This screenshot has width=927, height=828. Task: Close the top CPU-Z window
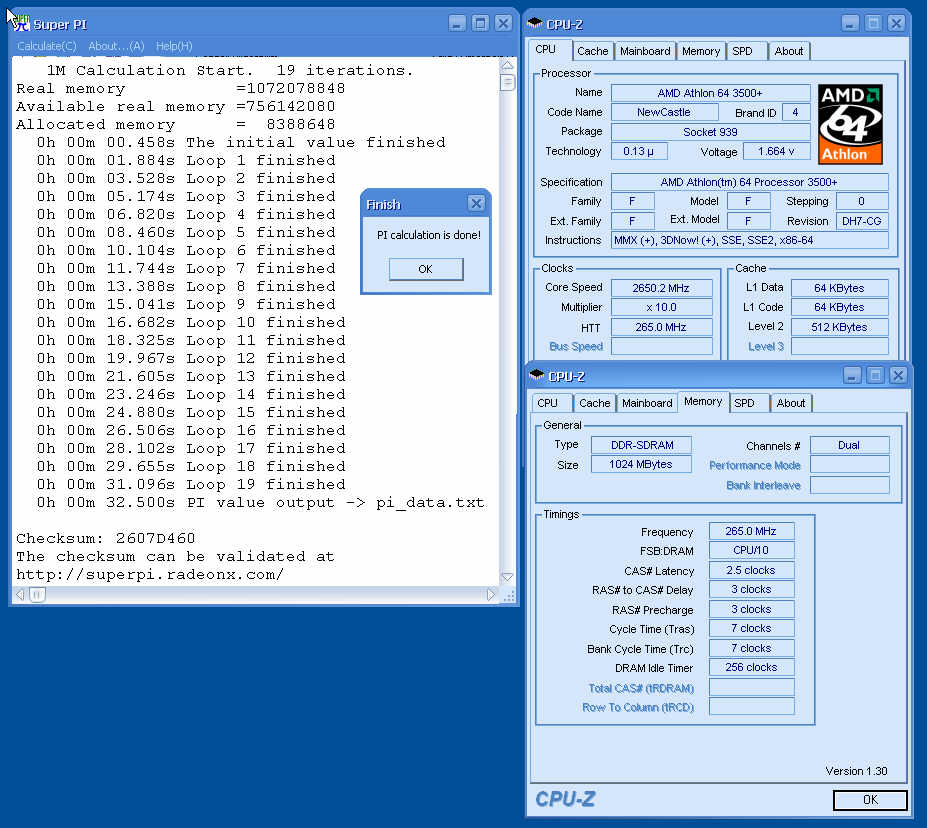(896, 23)
